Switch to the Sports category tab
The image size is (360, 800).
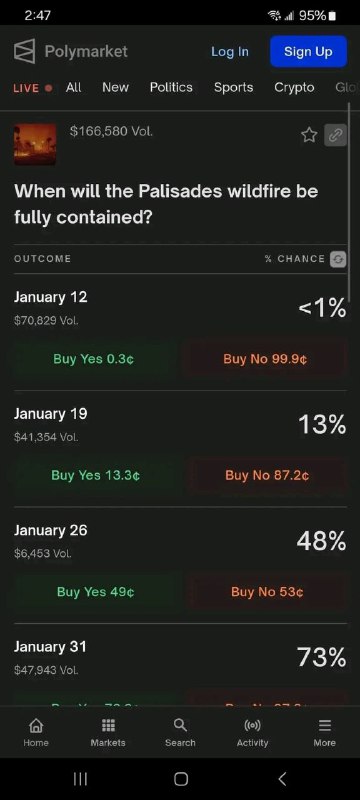click(x=234, y=88)
